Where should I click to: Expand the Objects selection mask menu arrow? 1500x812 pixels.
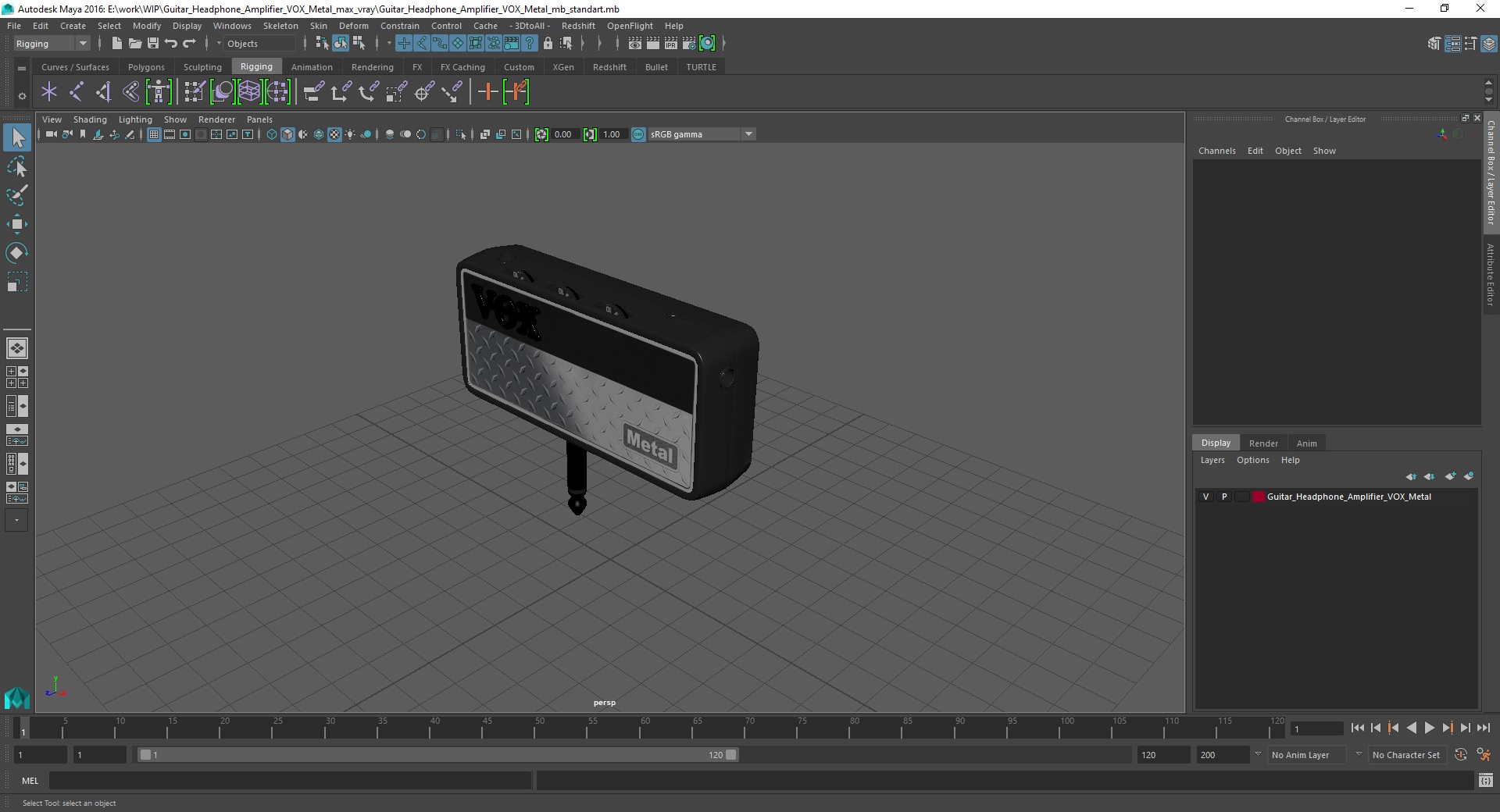[x=219, y=44]
